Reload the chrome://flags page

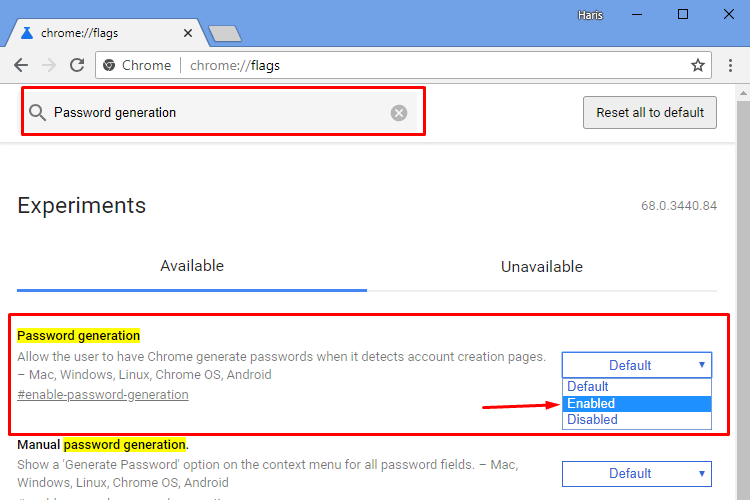(77, 65)
